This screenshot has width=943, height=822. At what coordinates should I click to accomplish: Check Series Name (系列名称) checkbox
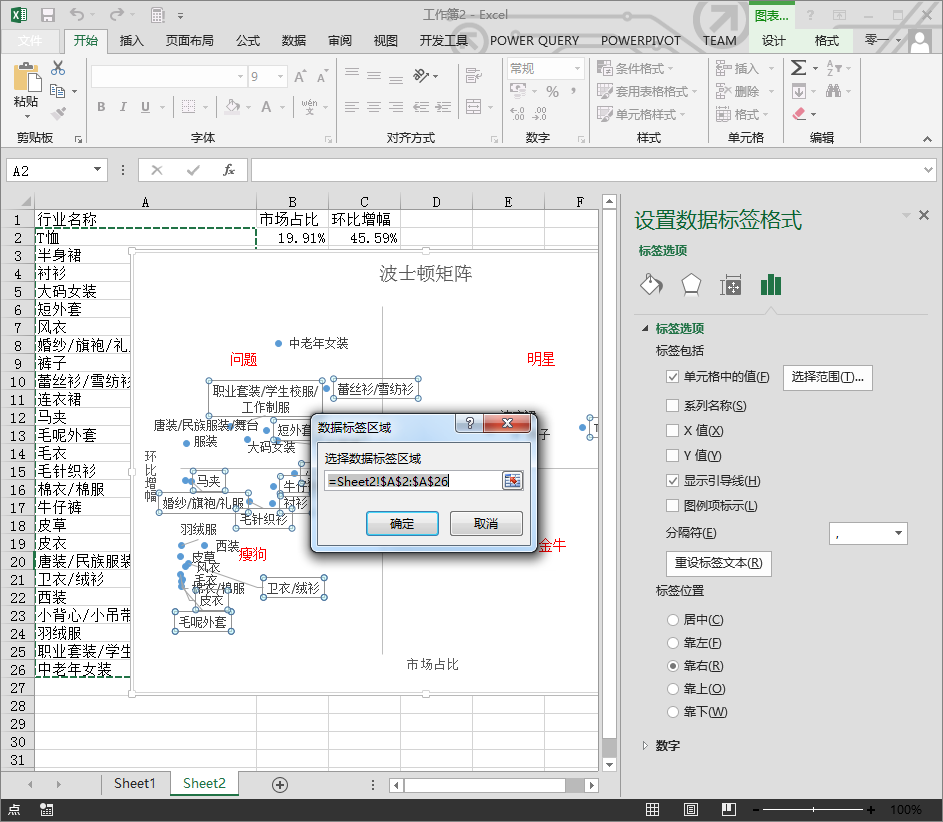[672, 405]
